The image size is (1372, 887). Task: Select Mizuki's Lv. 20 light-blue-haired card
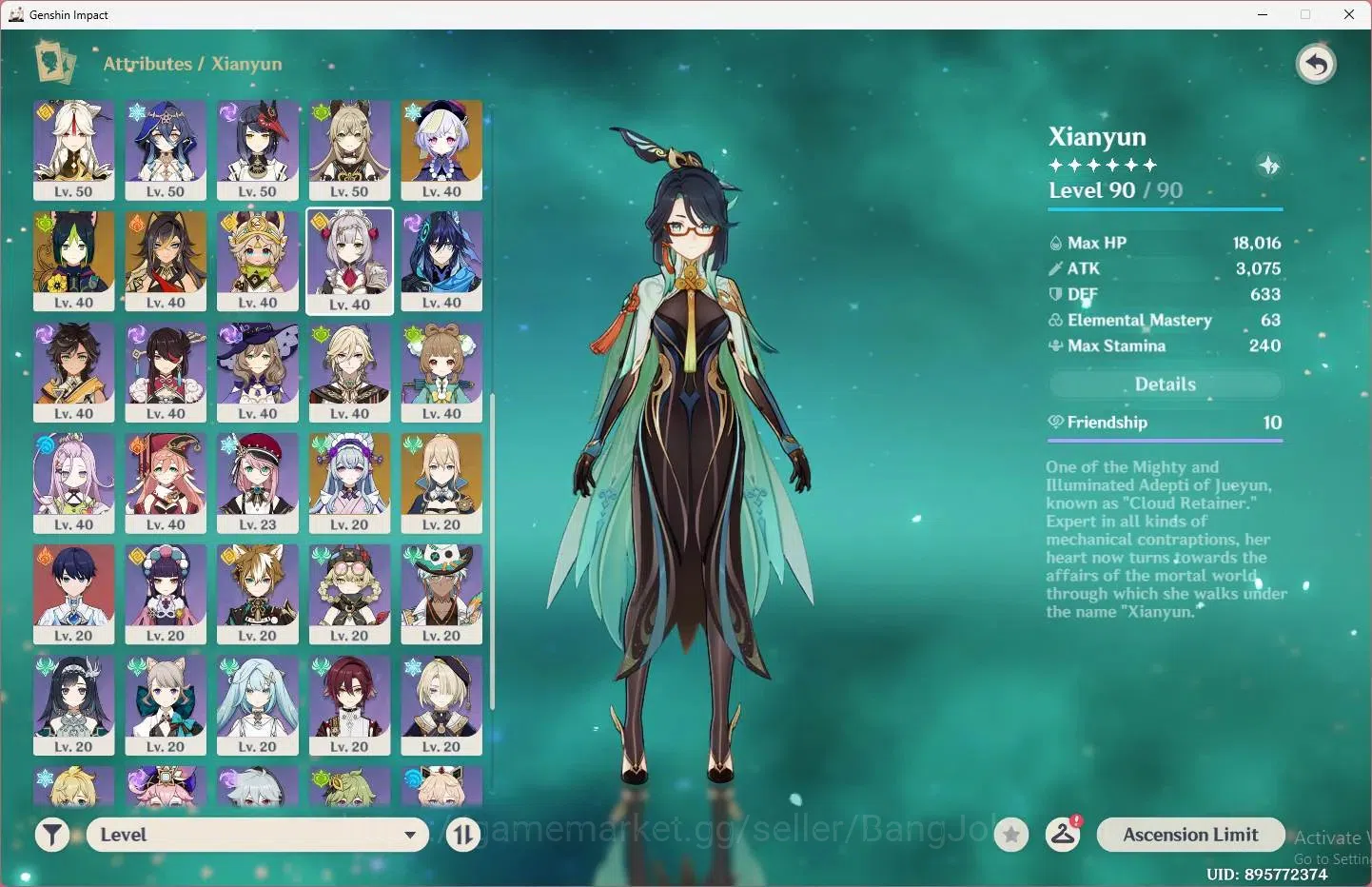tap(349, 483)
